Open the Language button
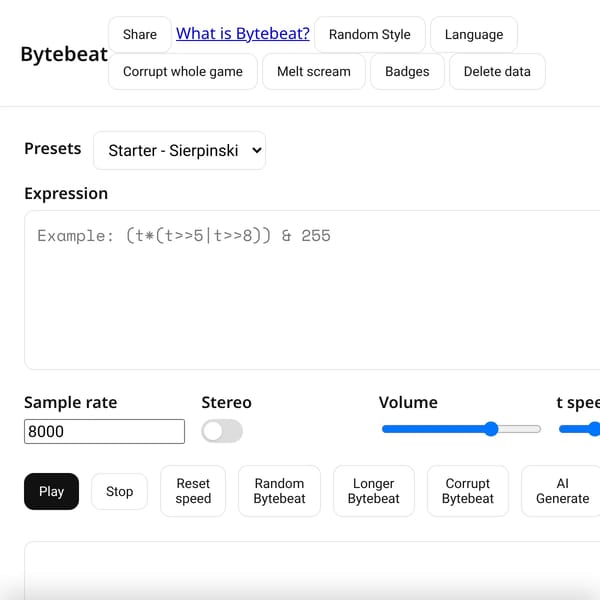Screen dimensions: 600x600 [x=474, y=34]
